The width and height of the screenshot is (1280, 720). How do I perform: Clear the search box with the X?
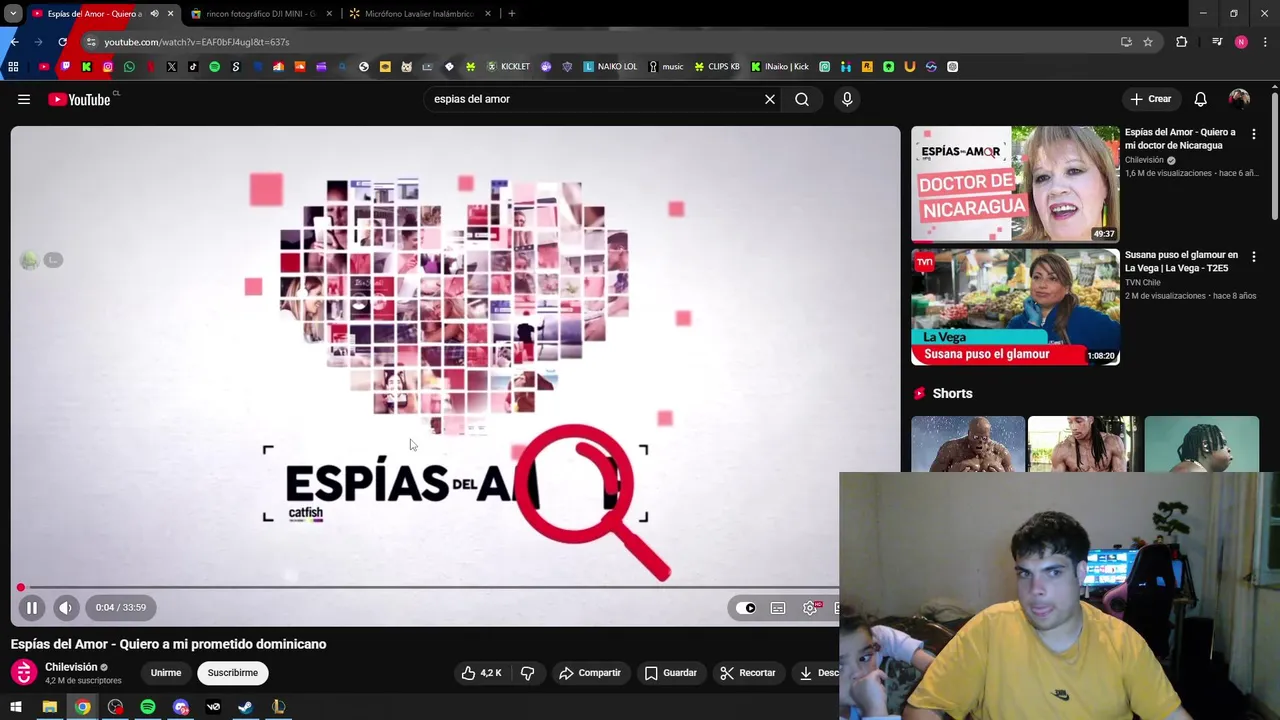tap(770, 99)
